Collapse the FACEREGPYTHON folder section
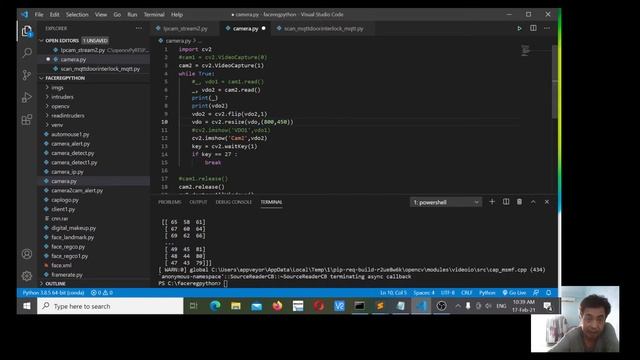The height and width of the screenshot is (360, 640). (x=65, y=78)
